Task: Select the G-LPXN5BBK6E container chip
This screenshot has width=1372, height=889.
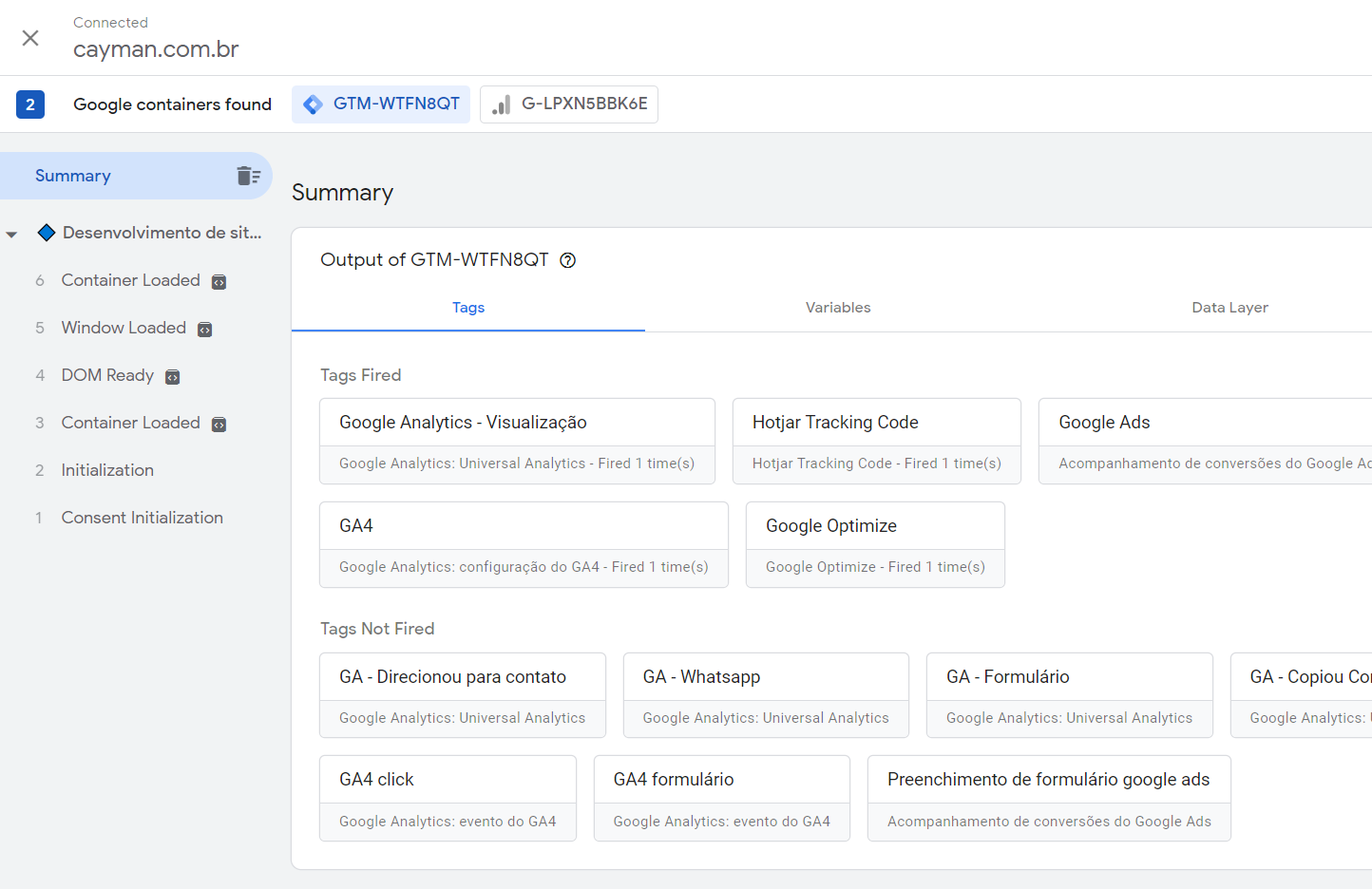Action: click(x=569, y=104)
